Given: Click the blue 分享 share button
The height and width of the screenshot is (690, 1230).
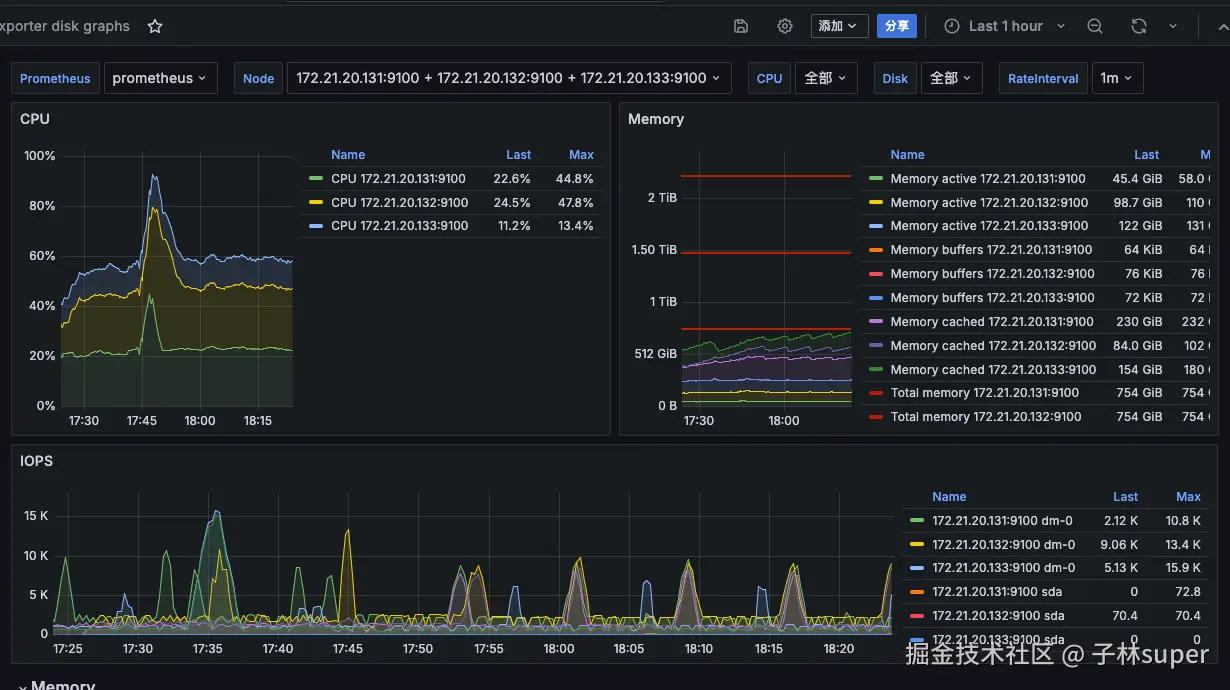Looking at the screenshot, I should click(x=896, y=26).
